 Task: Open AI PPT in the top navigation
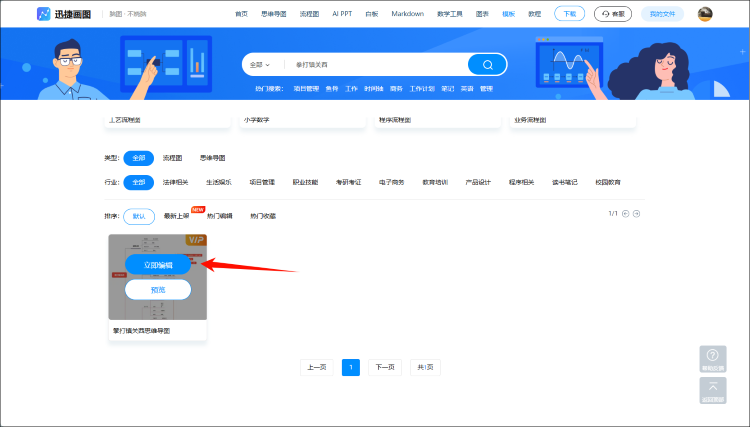[x=342, y=14]
